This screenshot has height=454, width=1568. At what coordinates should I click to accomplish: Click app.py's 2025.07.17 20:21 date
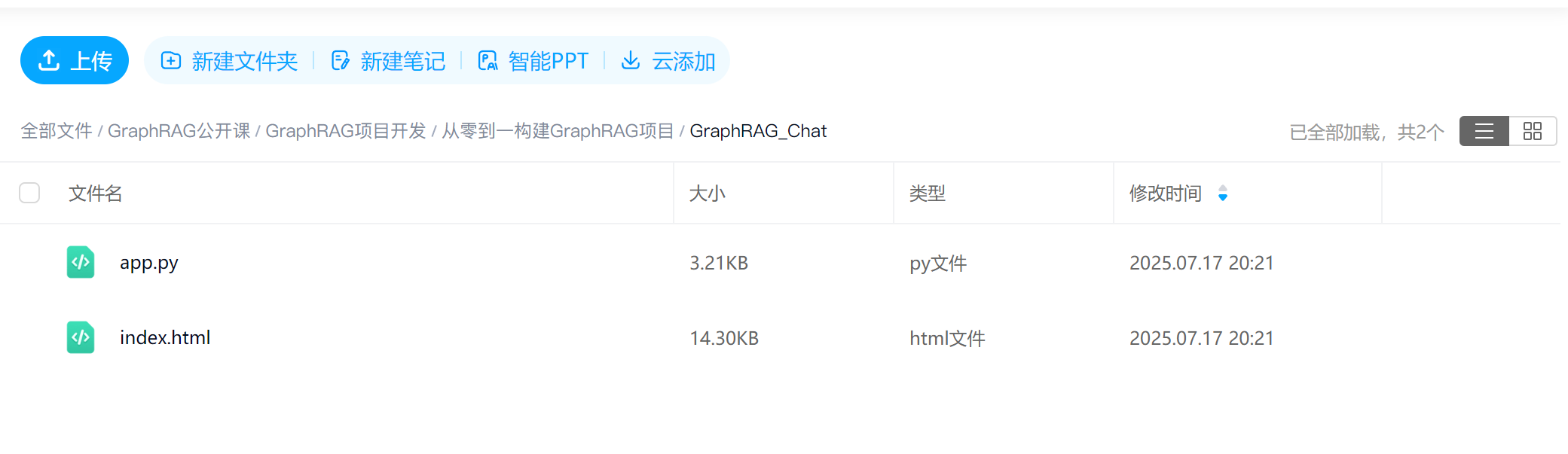coord(1201,263)
